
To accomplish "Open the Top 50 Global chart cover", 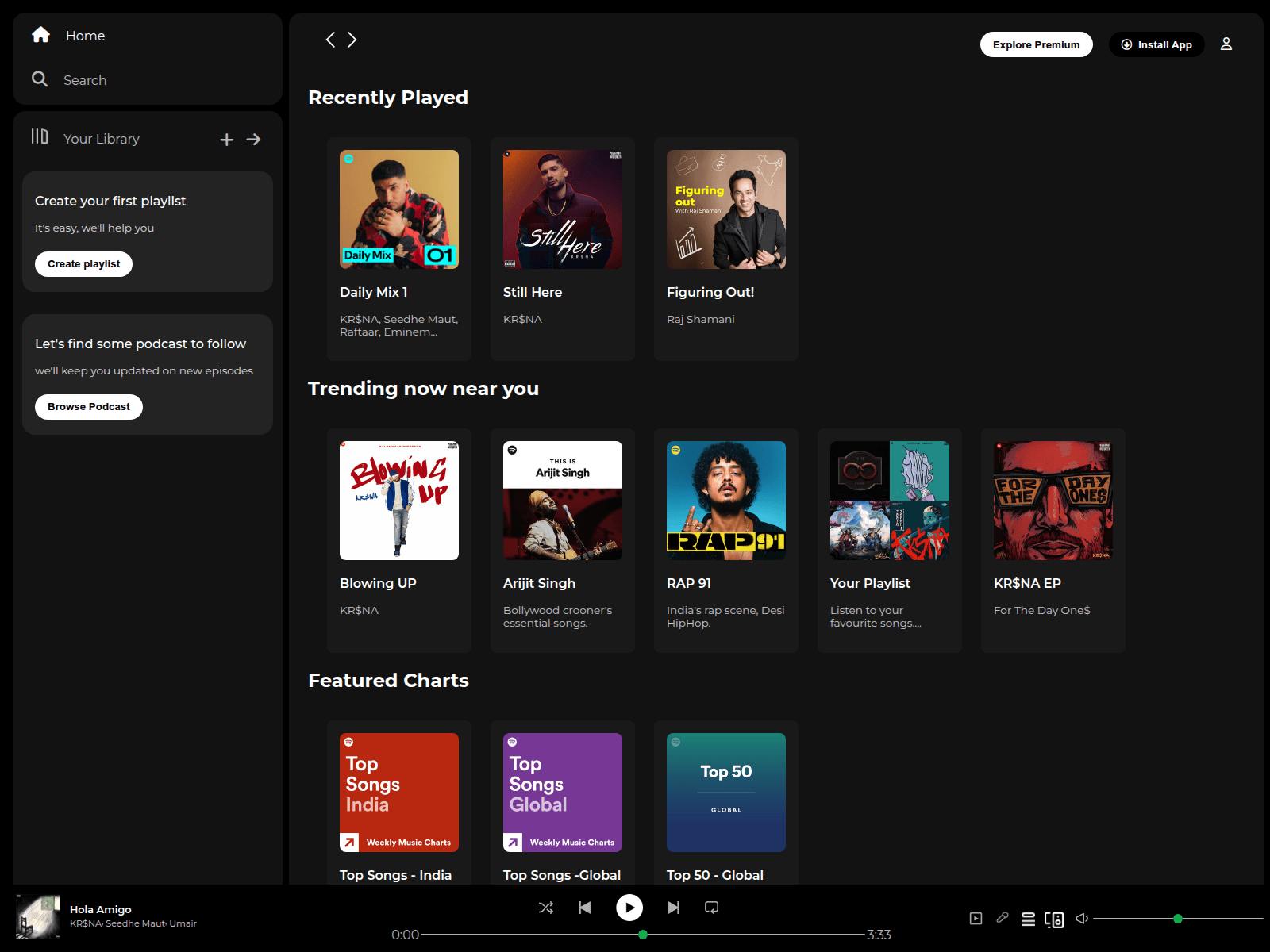I will 726,793.
